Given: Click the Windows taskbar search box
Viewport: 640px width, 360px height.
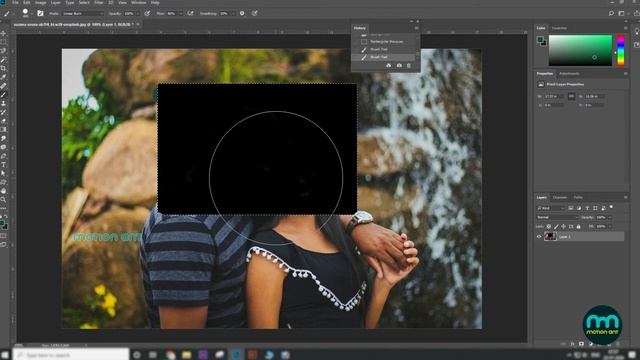Looking at the screenshot, I should tap(71, 355).
